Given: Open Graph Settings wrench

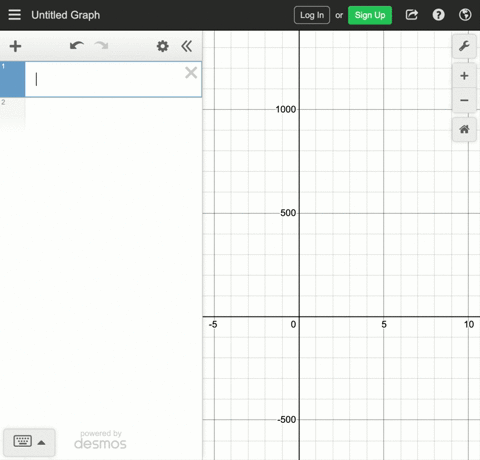Looking at the screenshot, I should point(464,46).
